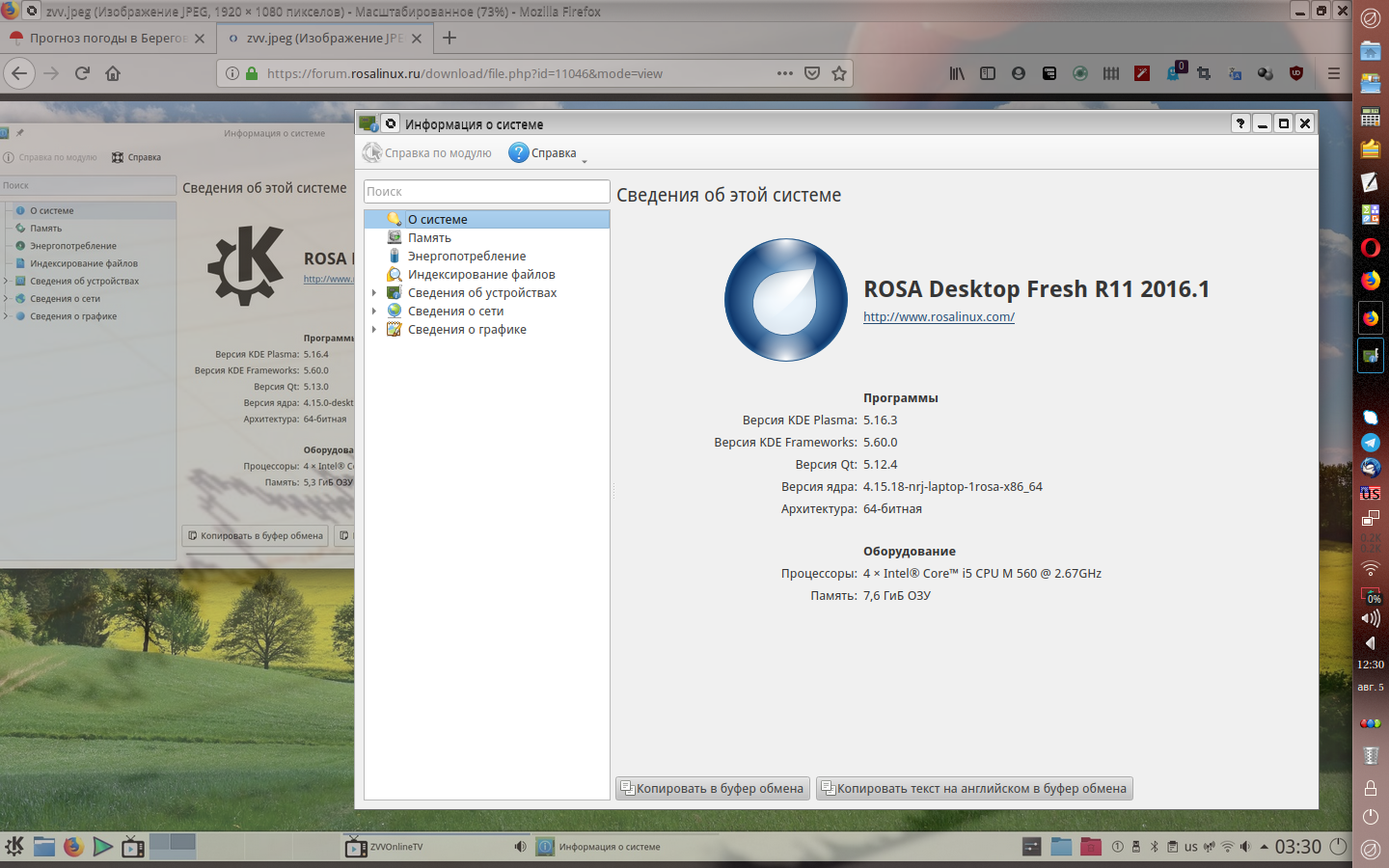Open the ROSA launcher at panel top

1371,17
